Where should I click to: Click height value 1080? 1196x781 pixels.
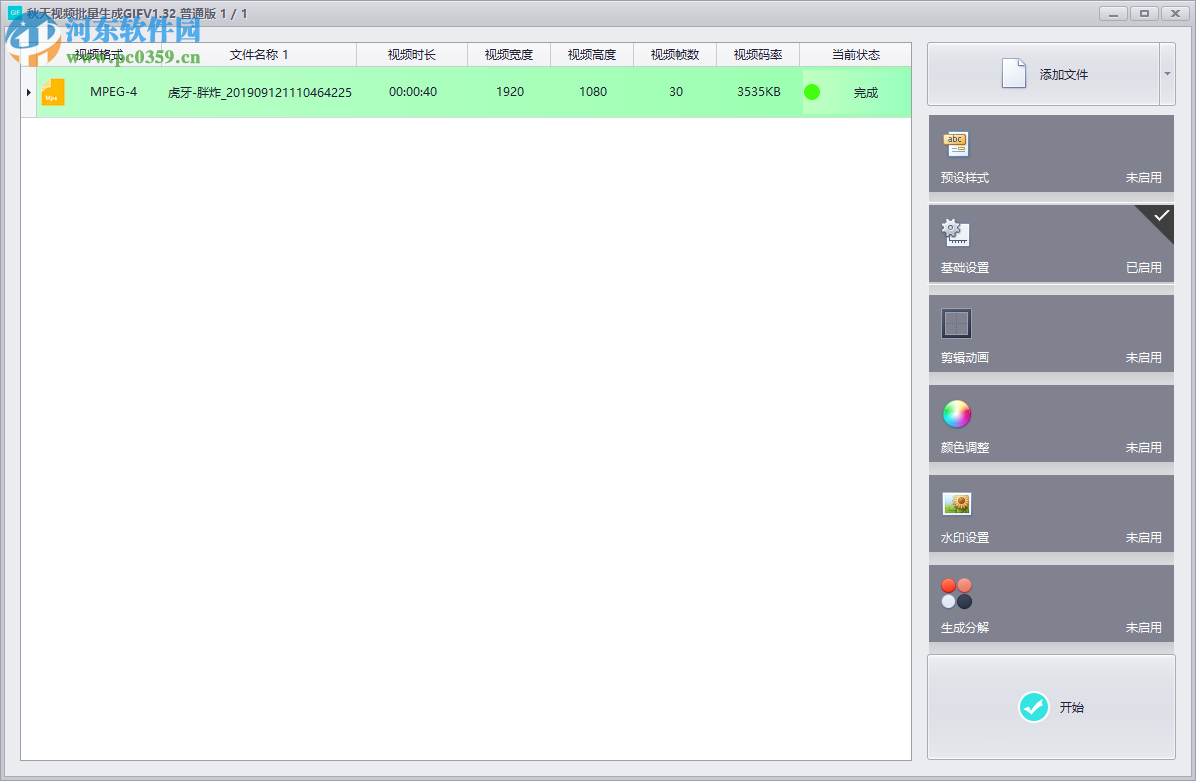[x=593, y=92]
